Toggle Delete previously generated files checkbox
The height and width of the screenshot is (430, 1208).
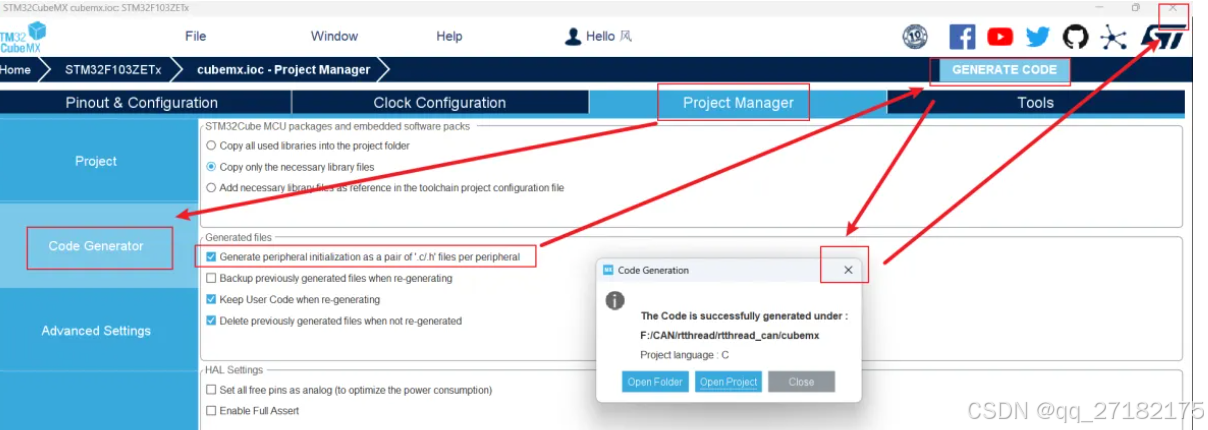click(x=211, y=321)
